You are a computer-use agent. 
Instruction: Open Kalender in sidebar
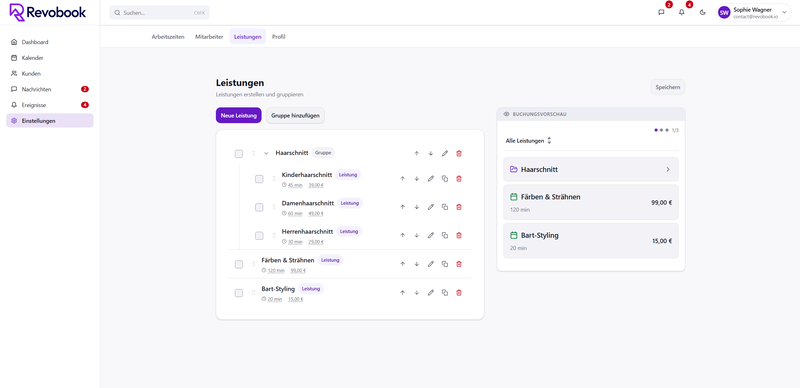(x=49, y=58)
